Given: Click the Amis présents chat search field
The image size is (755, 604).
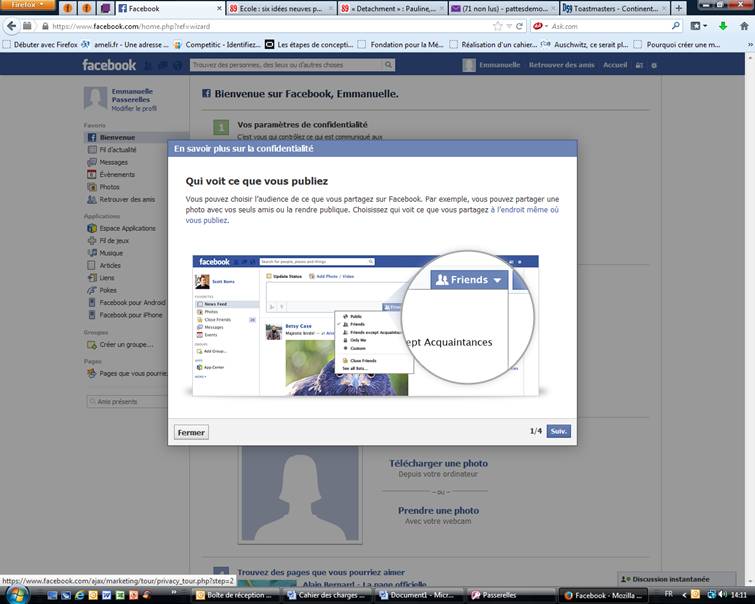Looking at the screenshot, I should 128,401.
